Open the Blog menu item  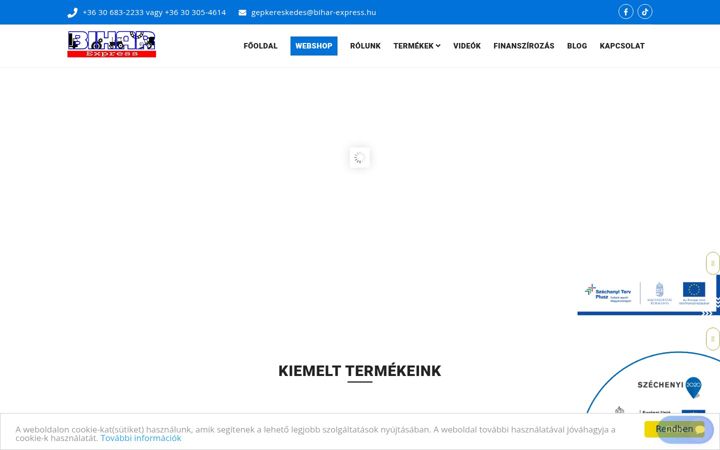click(x=577, y=46)
